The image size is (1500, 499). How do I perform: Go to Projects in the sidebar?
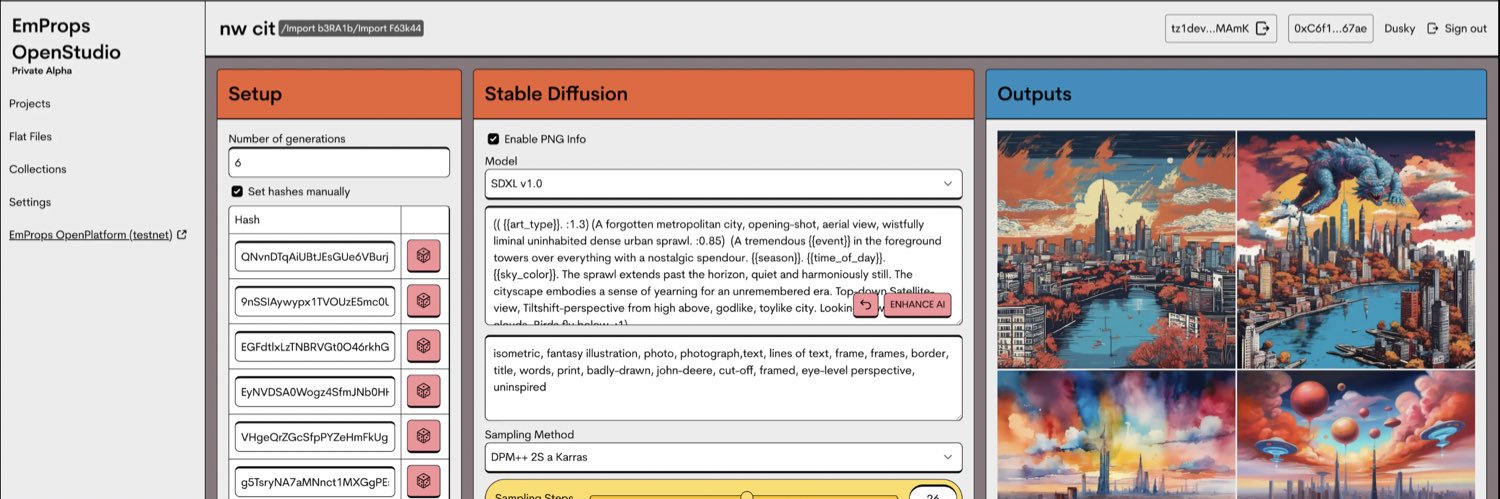coord(30,104)
